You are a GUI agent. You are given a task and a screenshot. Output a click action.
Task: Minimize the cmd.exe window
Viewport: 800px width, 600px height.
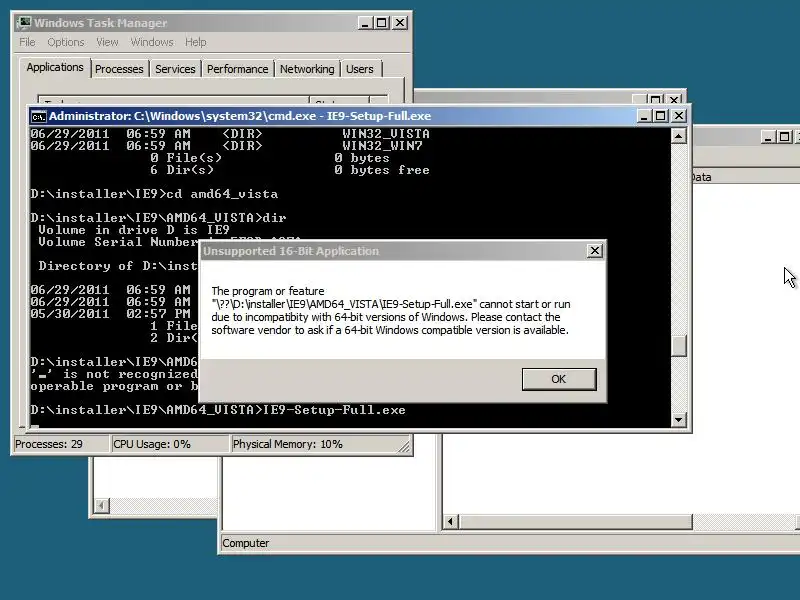click(x=644, y=116)
